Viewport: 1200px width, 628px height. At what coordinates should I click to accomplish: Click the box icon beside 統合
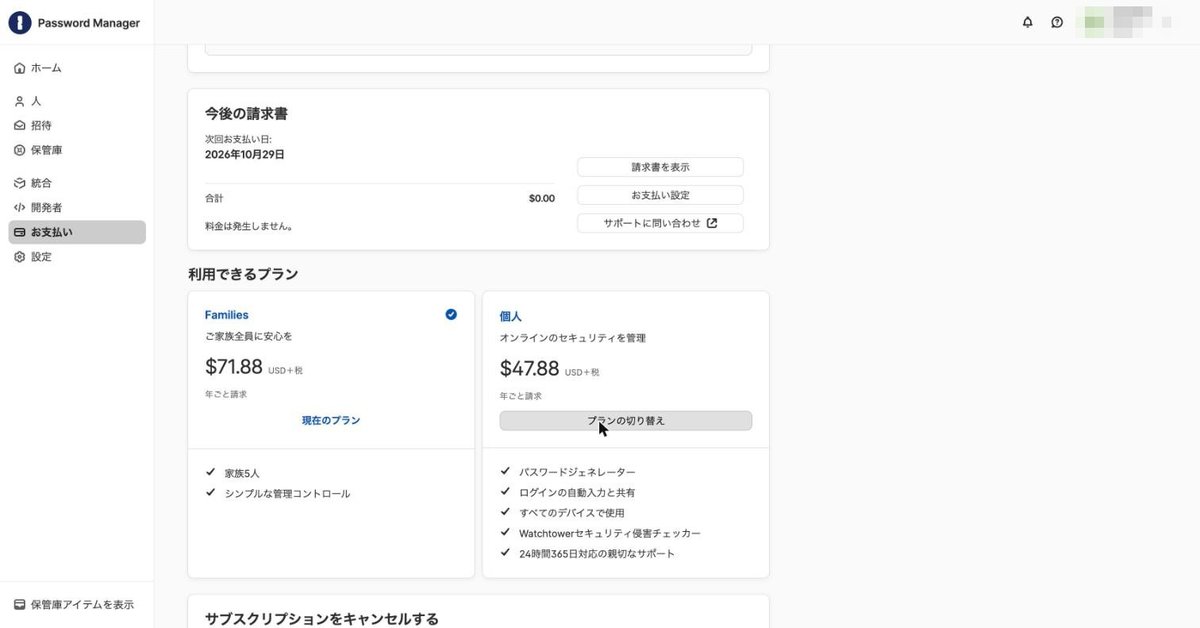click(x=19, y=183)
